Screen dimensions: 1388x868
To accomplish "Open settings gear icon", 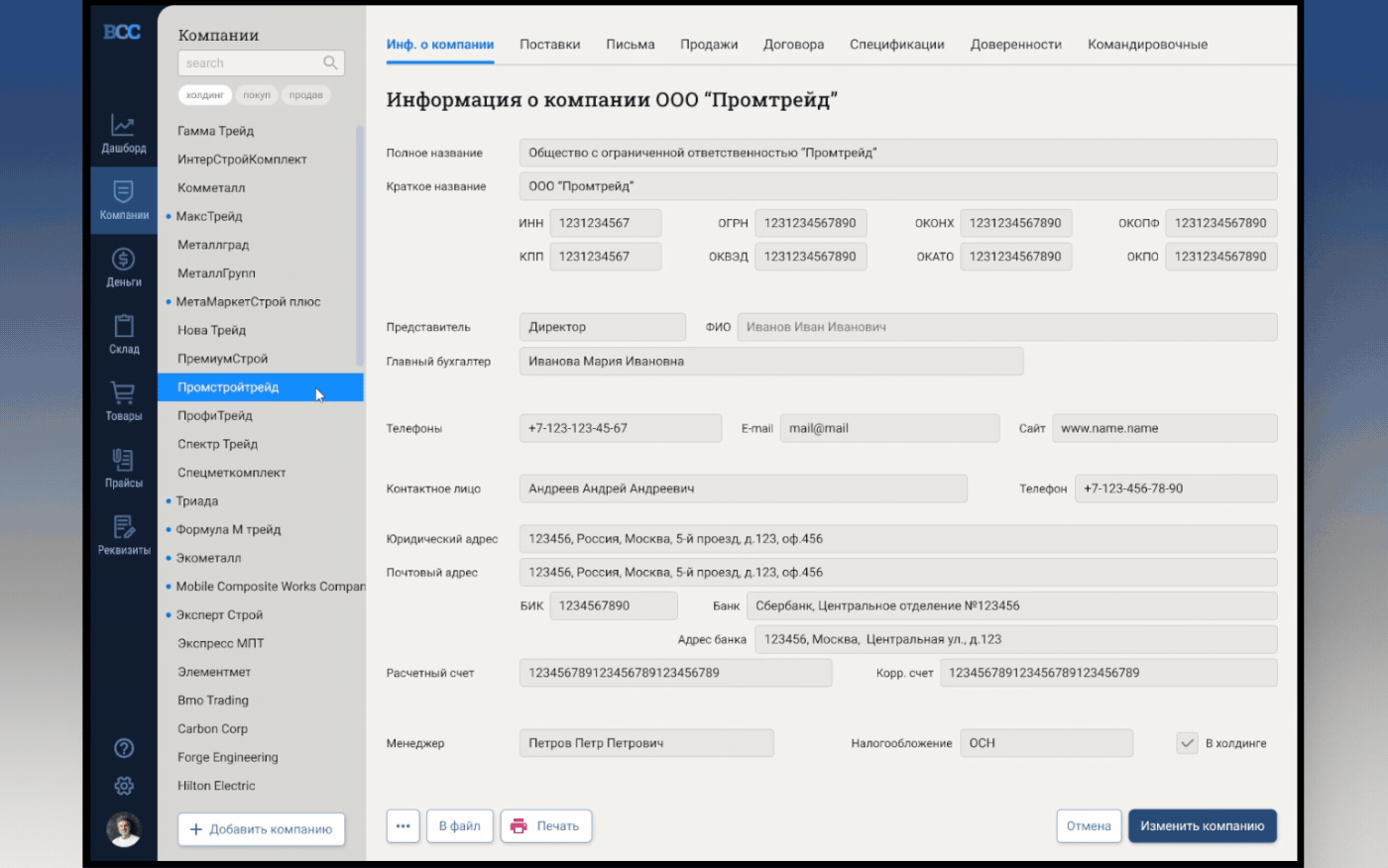I will click(x=124, y=786).
